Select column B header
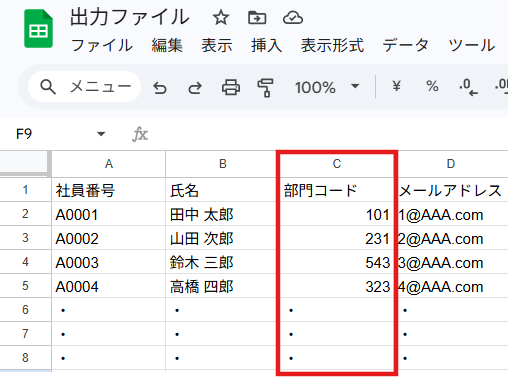The image size is (508, 377). click(x=223, y=164)
